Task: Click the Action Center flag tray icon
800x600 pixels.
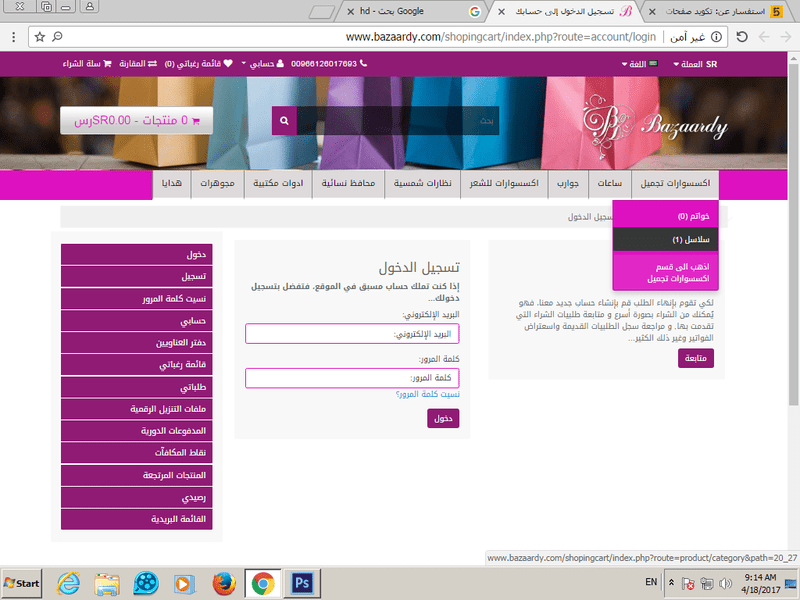Action: tap(688, 583)
